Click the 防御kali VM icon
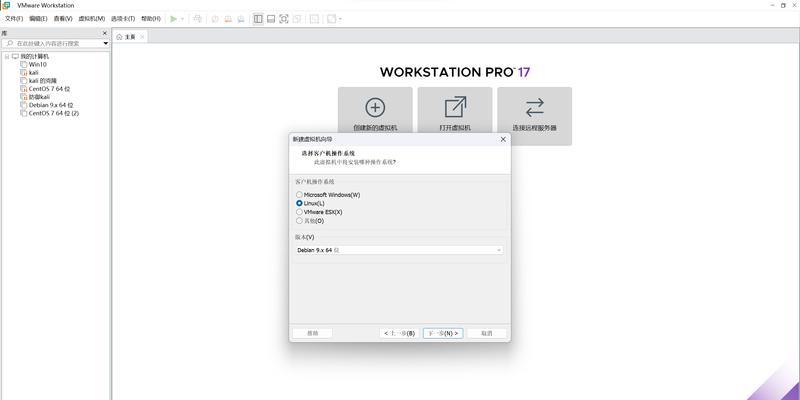This screenshot has height=400, width=800. (23, 97)
